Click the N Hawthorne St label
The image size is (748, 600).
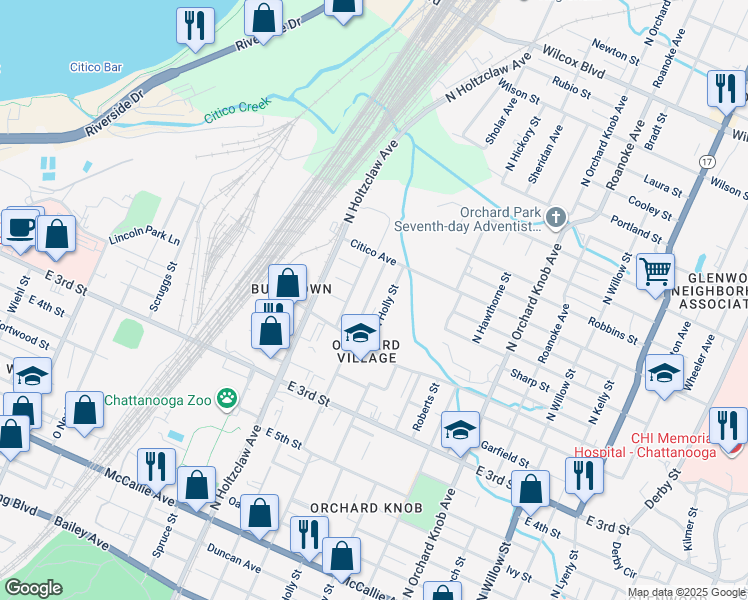[x=492, y=308]
